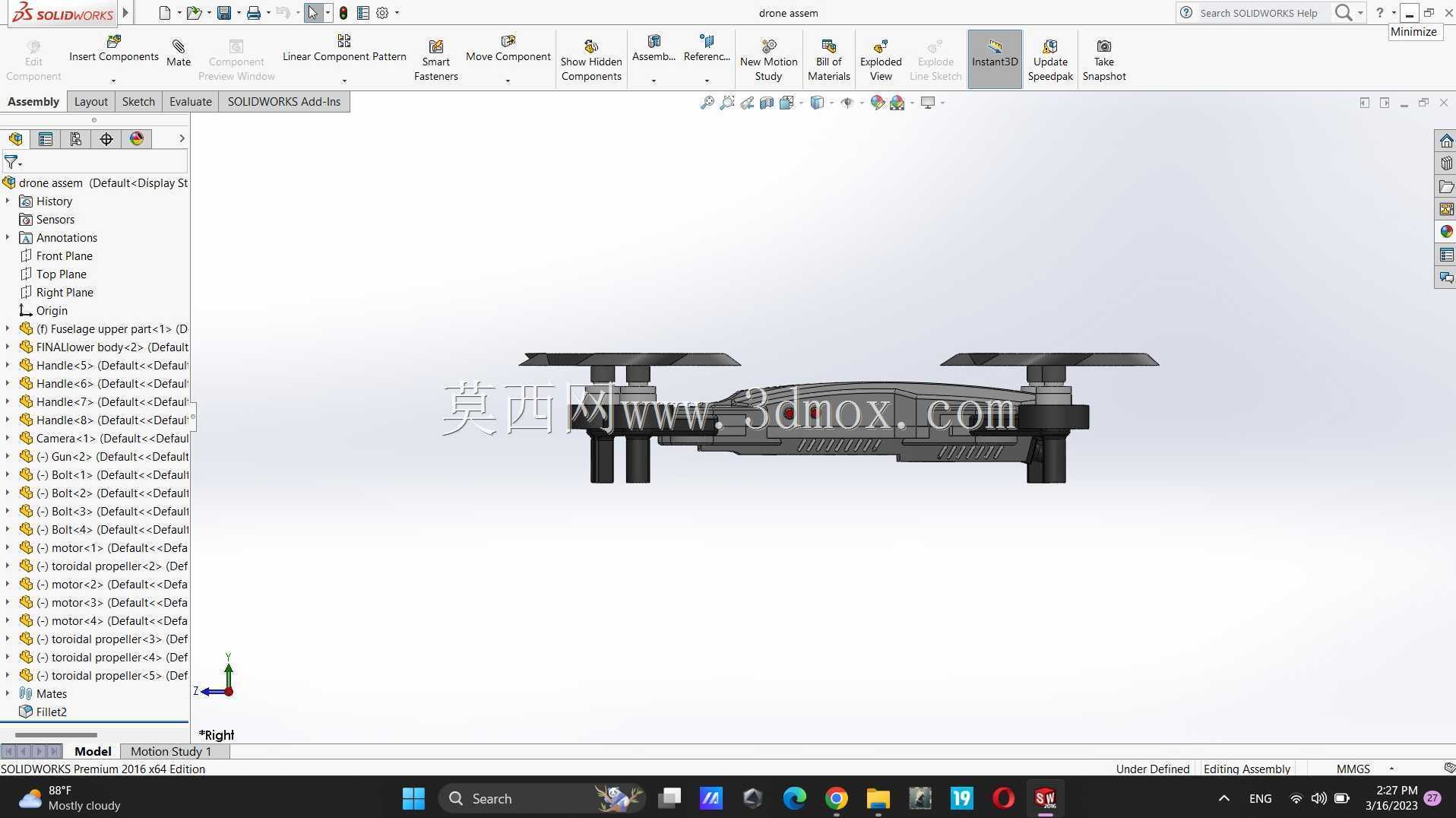Open the units MMGS dropdown arrow
Viewport: 1456px width, 818px height.
(x=1391, y=769)
